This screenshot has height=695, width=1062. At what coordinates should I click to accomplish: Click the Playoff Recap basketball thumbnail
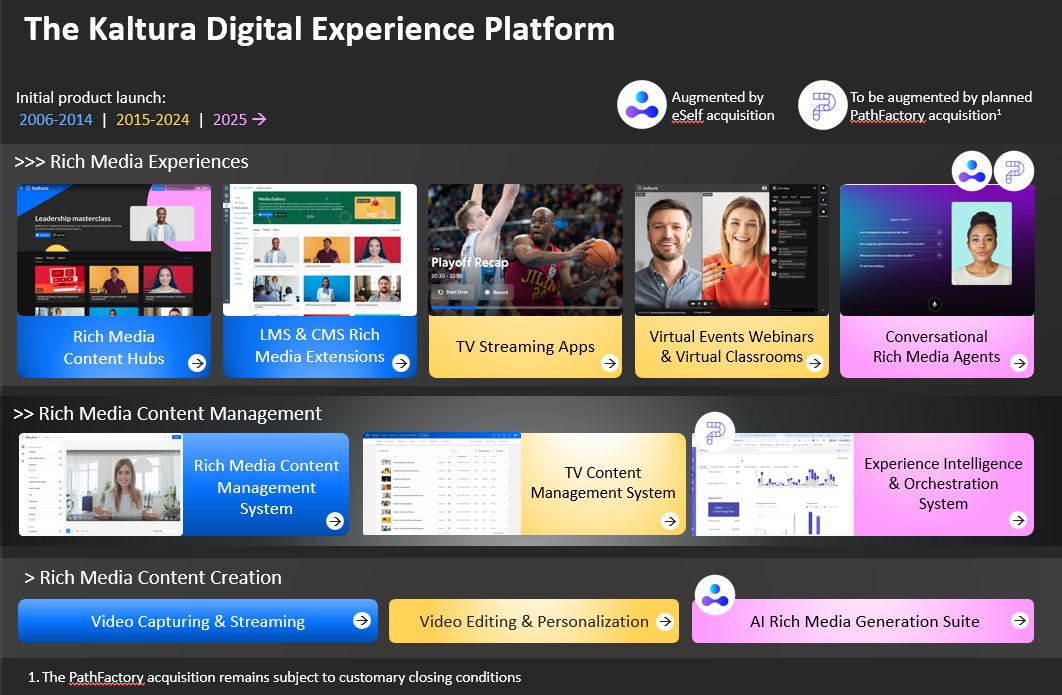[x=525, y=250]
